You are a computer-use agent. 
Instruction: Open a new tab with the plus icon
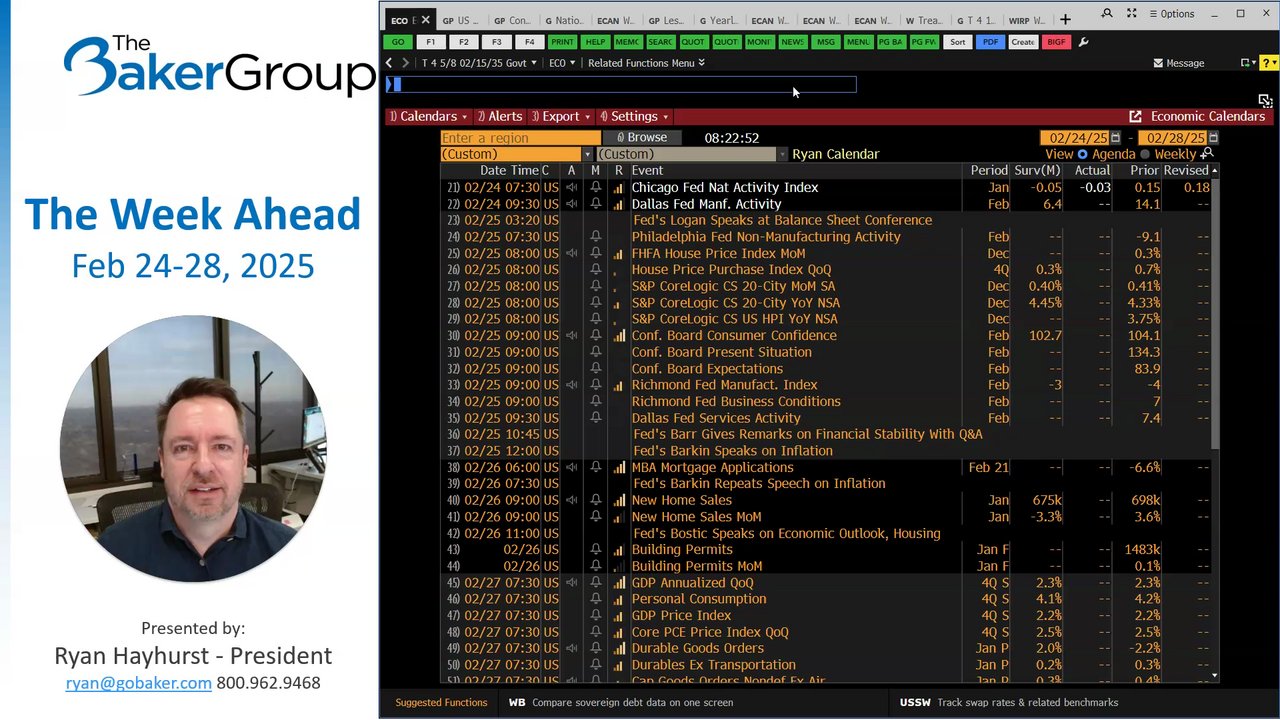click(1065, 19)
